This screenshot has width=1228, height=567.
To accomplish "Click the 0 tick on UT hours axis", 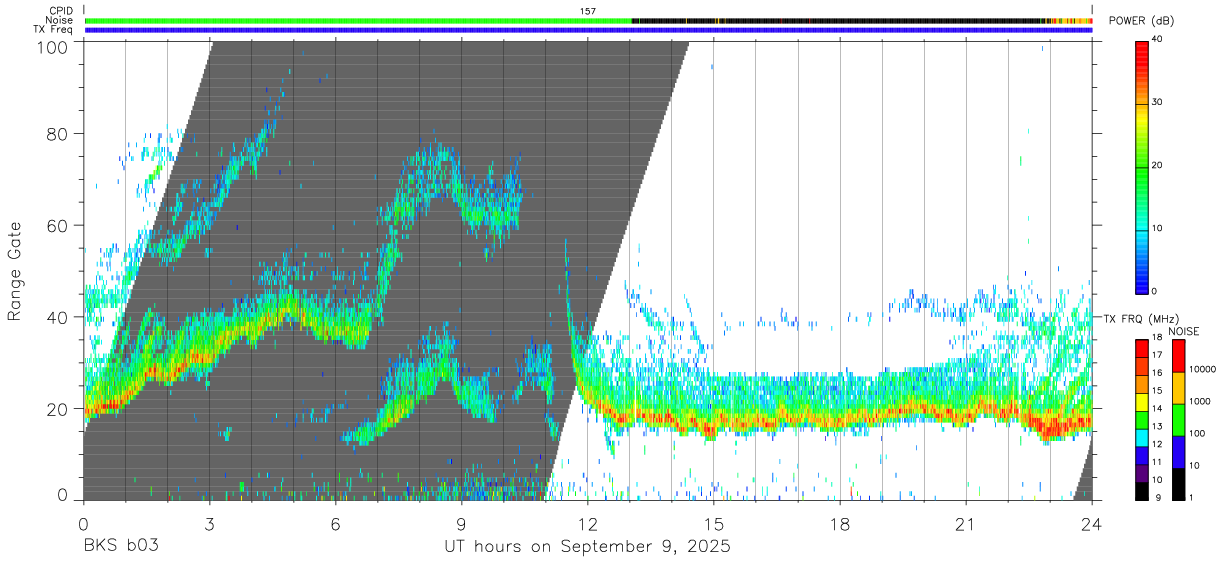I will [x=83, y=523].
